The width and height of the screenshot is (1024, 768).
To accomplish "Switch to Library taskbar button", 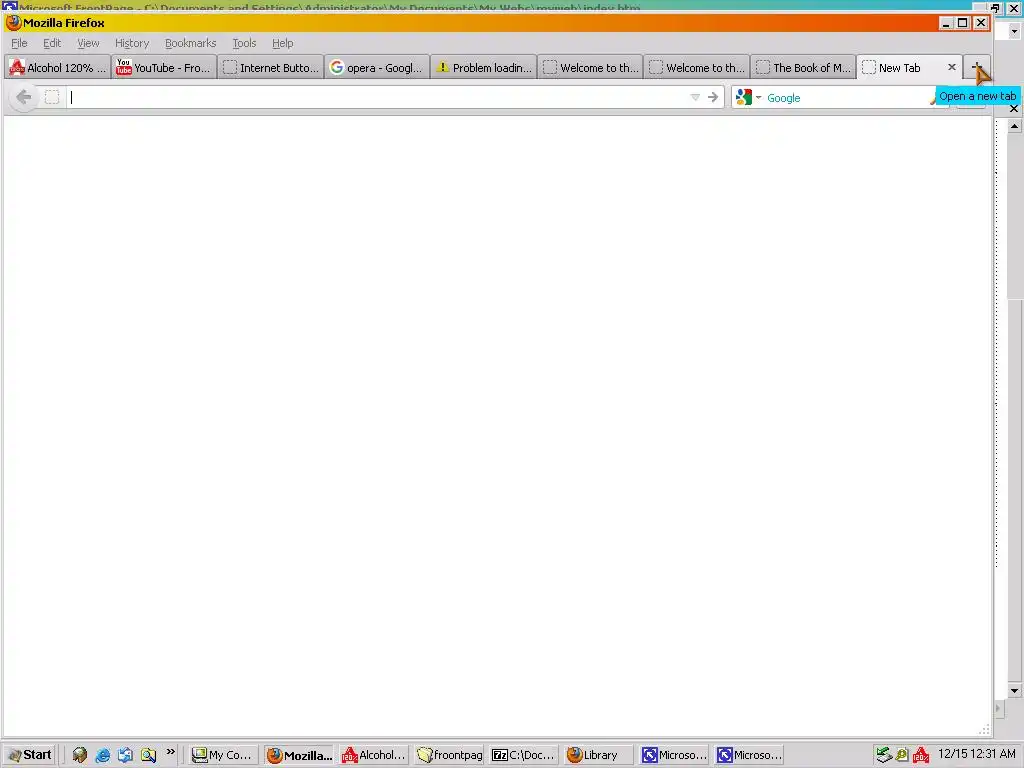I will point(599,755).
